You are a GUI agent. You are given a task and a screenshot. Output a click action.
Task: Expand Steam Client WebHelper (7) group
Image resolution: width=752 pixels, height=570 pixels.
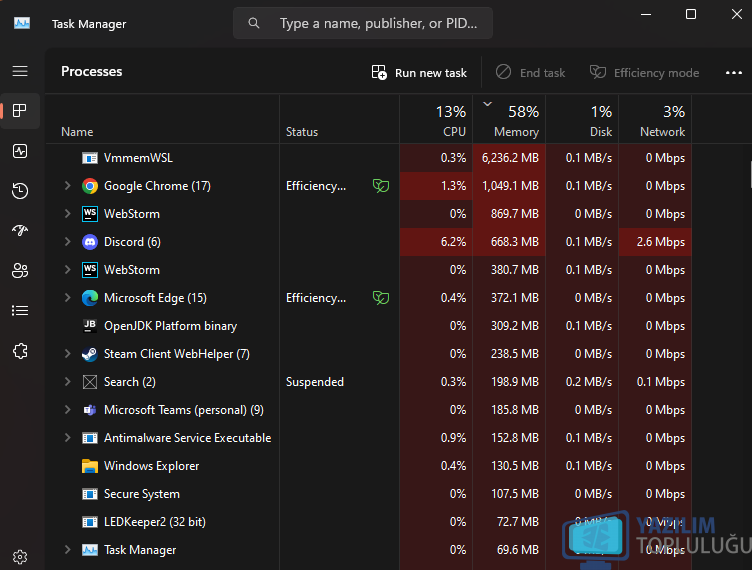tap(68, 354)
